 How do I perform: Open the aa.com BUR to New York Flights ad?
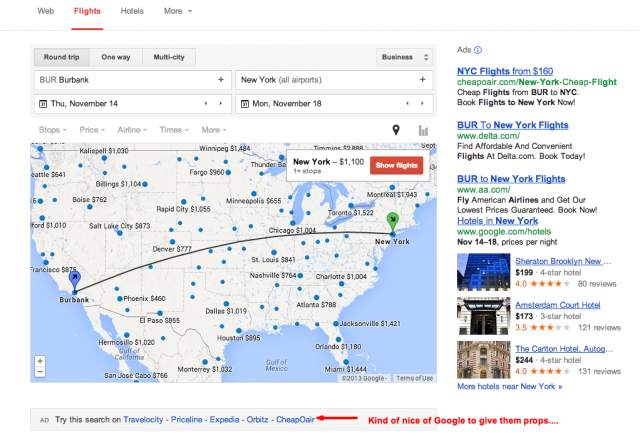click(511, 179)
